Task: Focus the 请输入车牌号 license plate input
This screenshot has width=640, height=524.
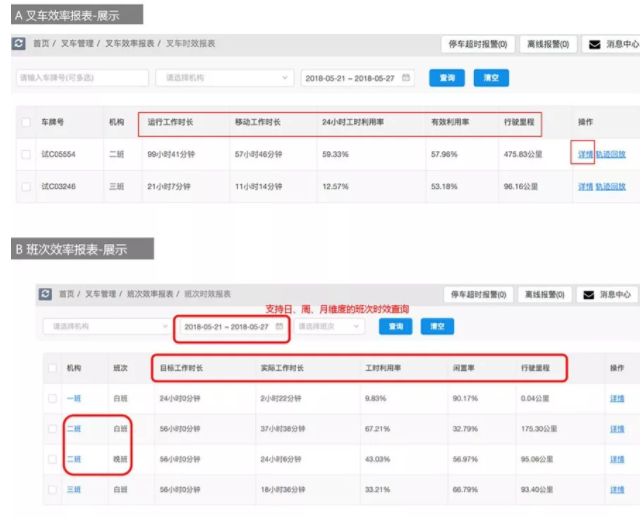Action: (80, 78)
